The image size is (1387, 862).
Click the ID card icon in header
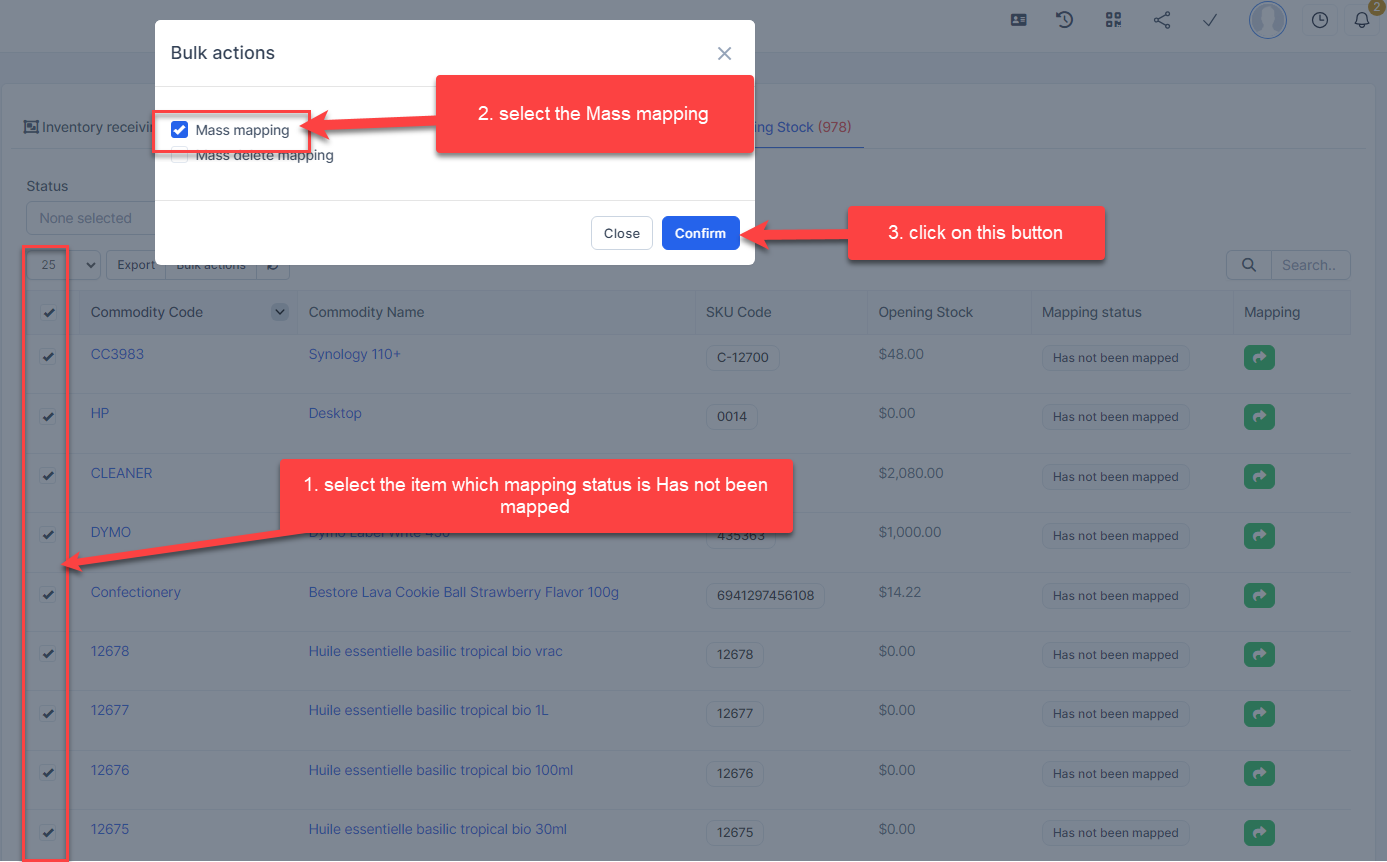(1019, 20)
